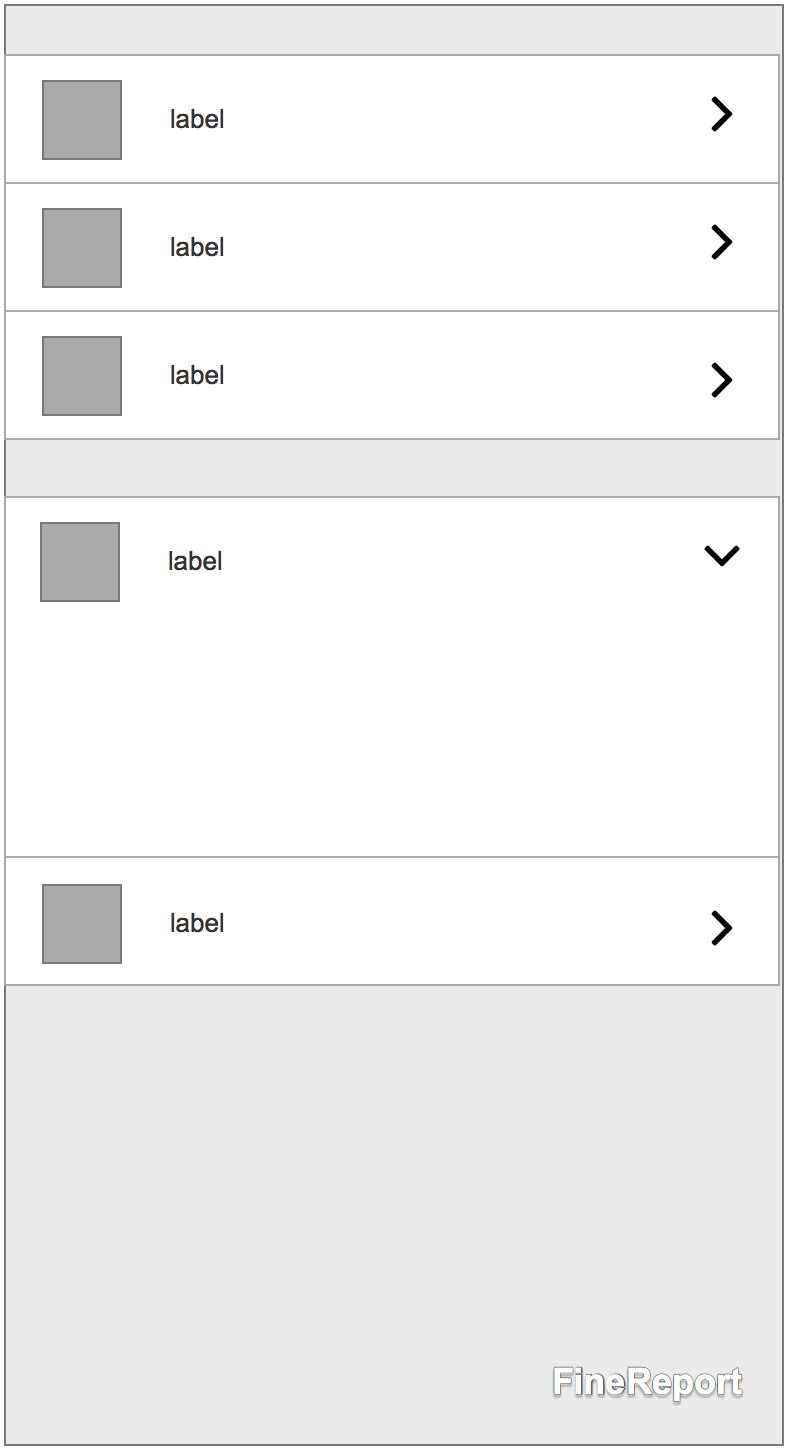Open the third row via its right chevron
The image size is (786, 1450).
(721, 380)
